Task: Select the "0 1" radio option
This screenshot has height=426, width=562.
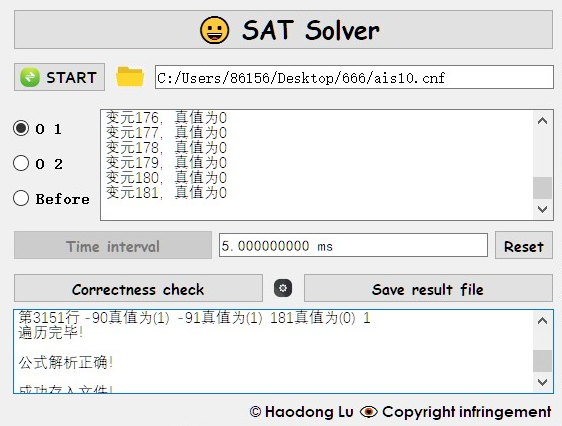Action: pyautogui.click(x=38, y=128)
